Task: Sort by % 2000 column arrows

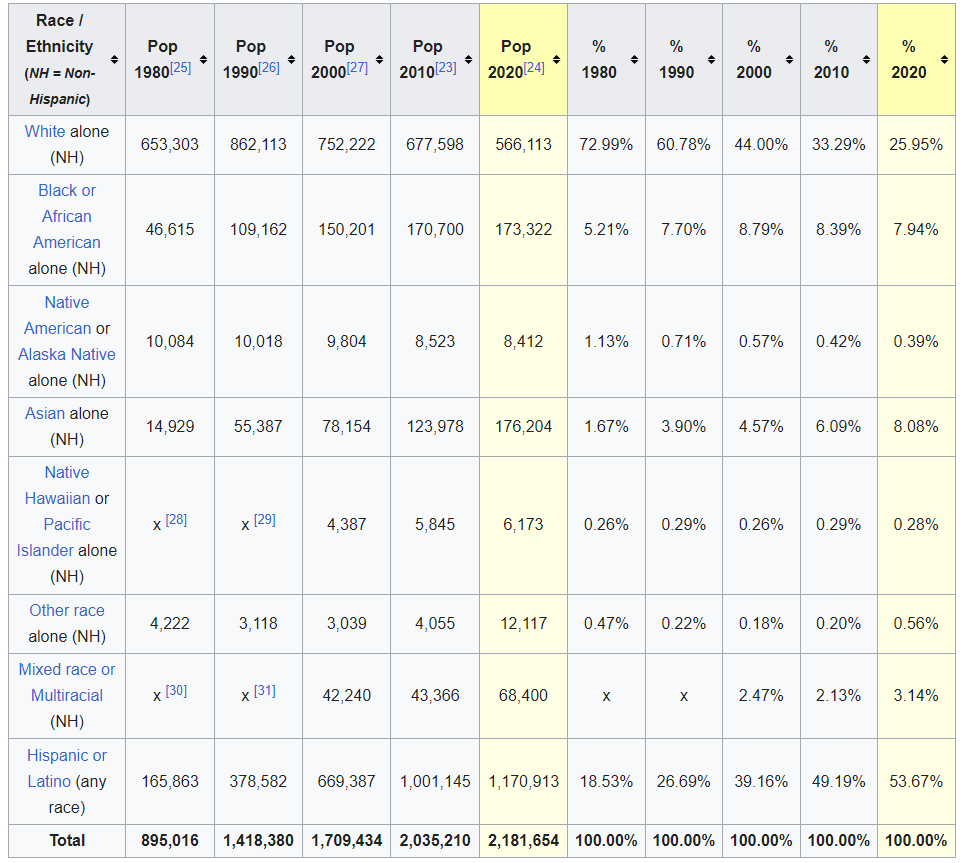Action: [789, 60]
